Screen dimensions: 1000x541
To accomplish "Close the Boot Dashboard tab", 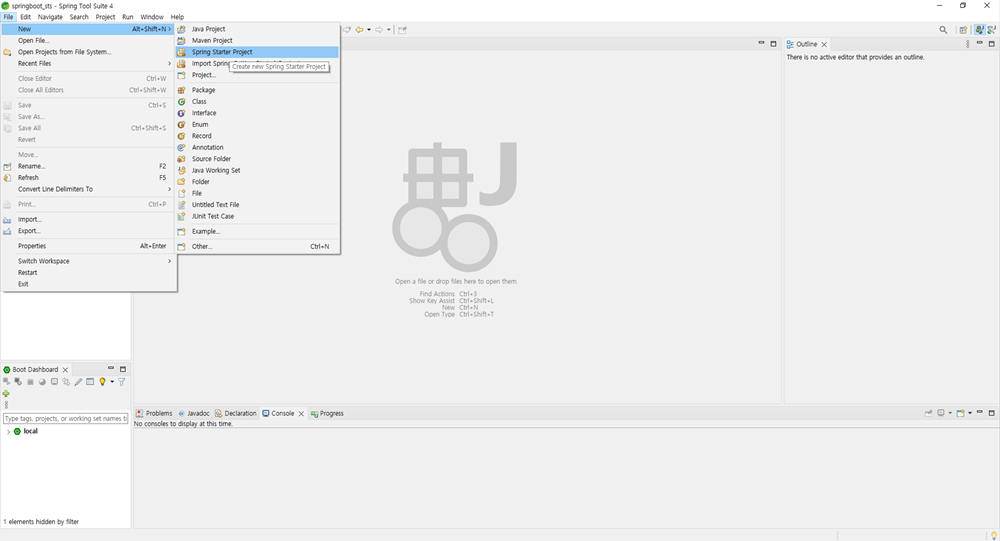I will point(65,370).
